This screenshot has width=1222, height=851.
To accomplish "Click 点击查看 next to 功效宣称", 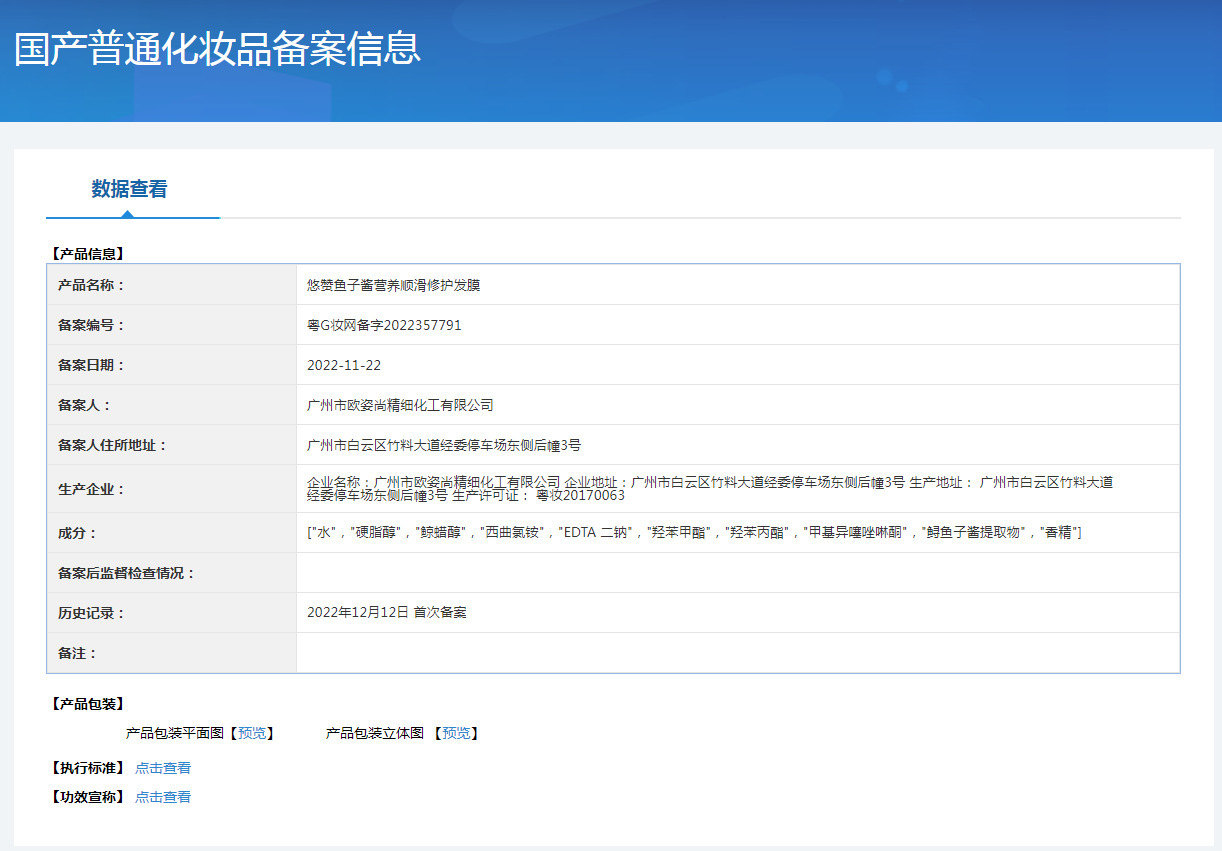I will (x=163, y=797).
